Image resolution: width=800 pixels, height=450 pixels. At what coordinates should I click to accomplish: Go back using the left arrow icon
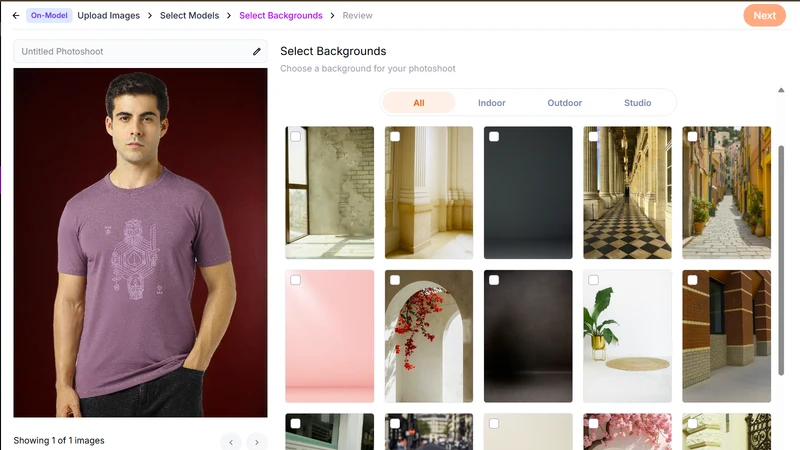tap(16, 15)
